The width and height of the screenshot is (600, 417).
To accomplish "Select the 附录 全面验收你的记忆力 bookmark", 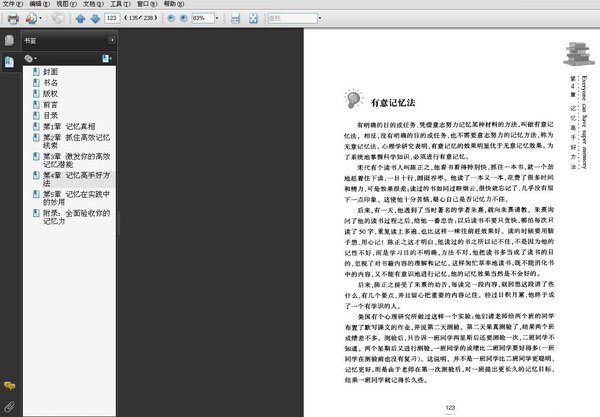I will tap(76, 217).
